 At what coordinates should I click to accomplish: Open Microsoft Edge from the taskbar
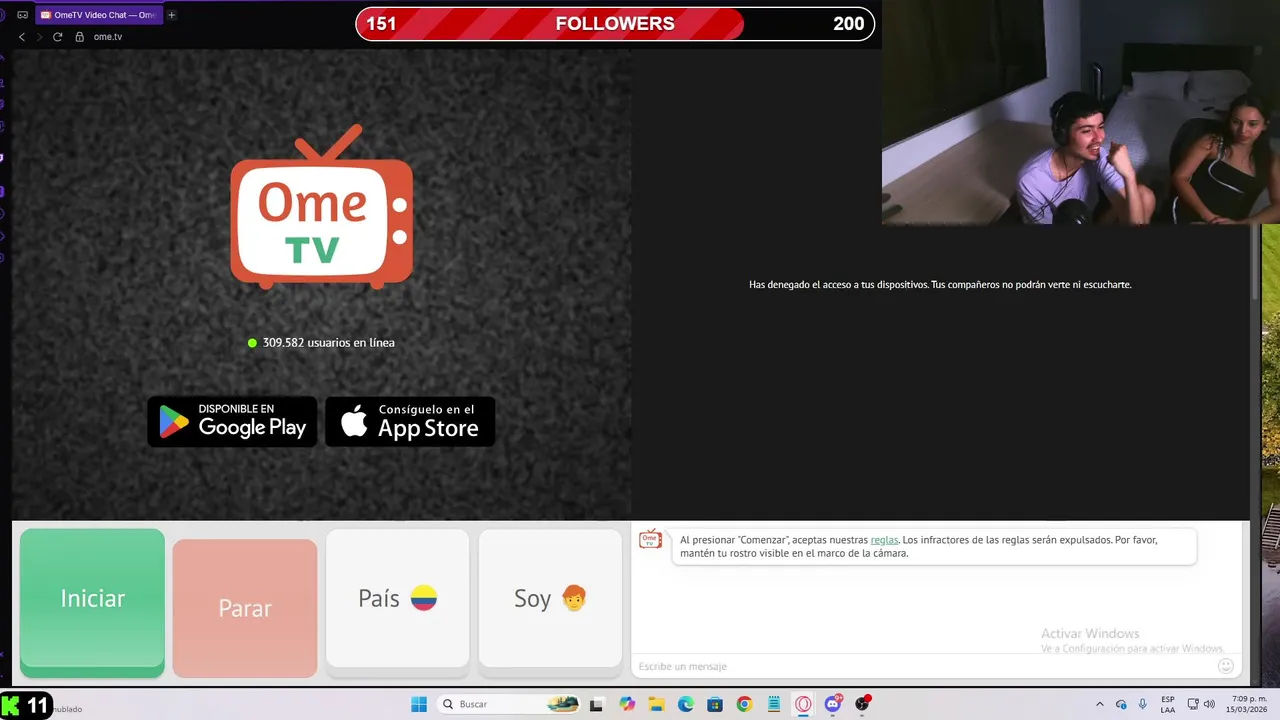[685, 704]
